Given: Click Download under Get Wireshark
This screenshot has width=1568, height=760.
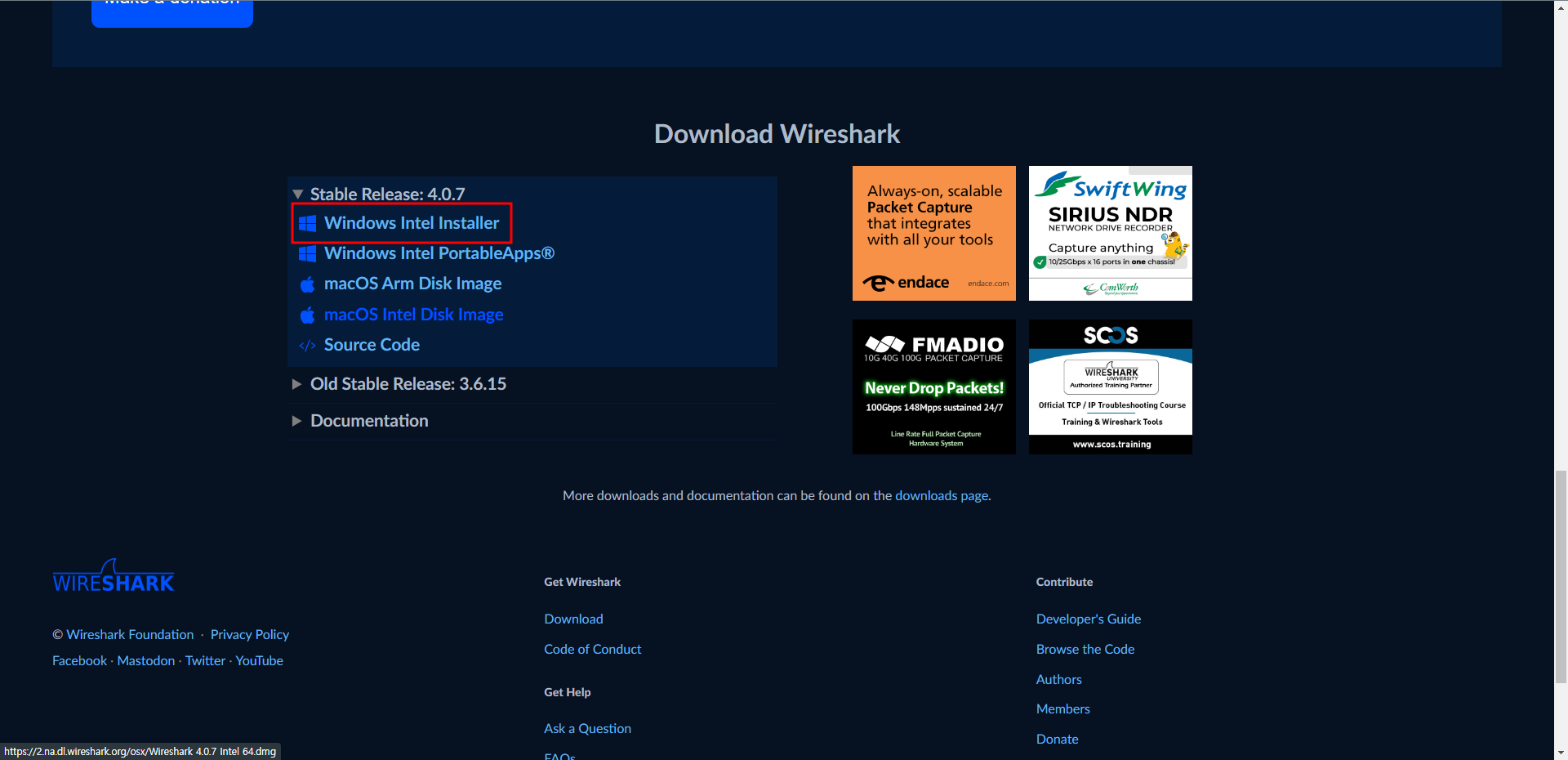Looking at the screenshot, I should click(573, 619).
